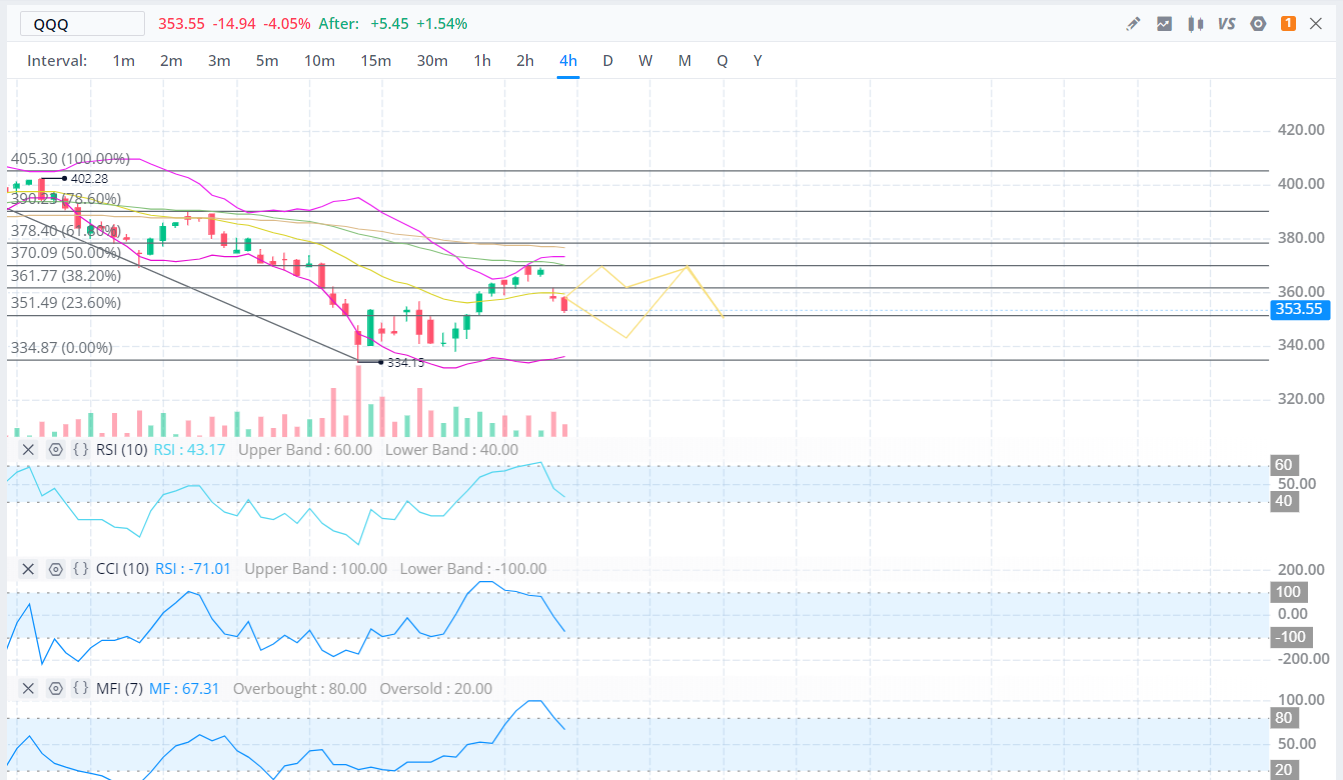Viewport: 1343px width, 780px height.
Task: Click the MF : 67.31 value text
Action: [185, 689]
